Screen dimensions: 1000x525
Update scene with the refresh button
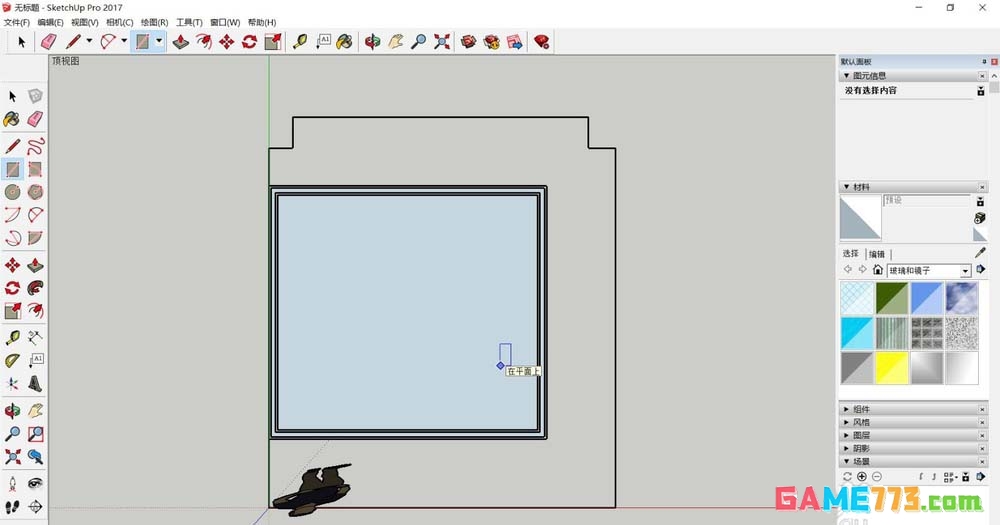pyautogui.click(x=847, y=477)
